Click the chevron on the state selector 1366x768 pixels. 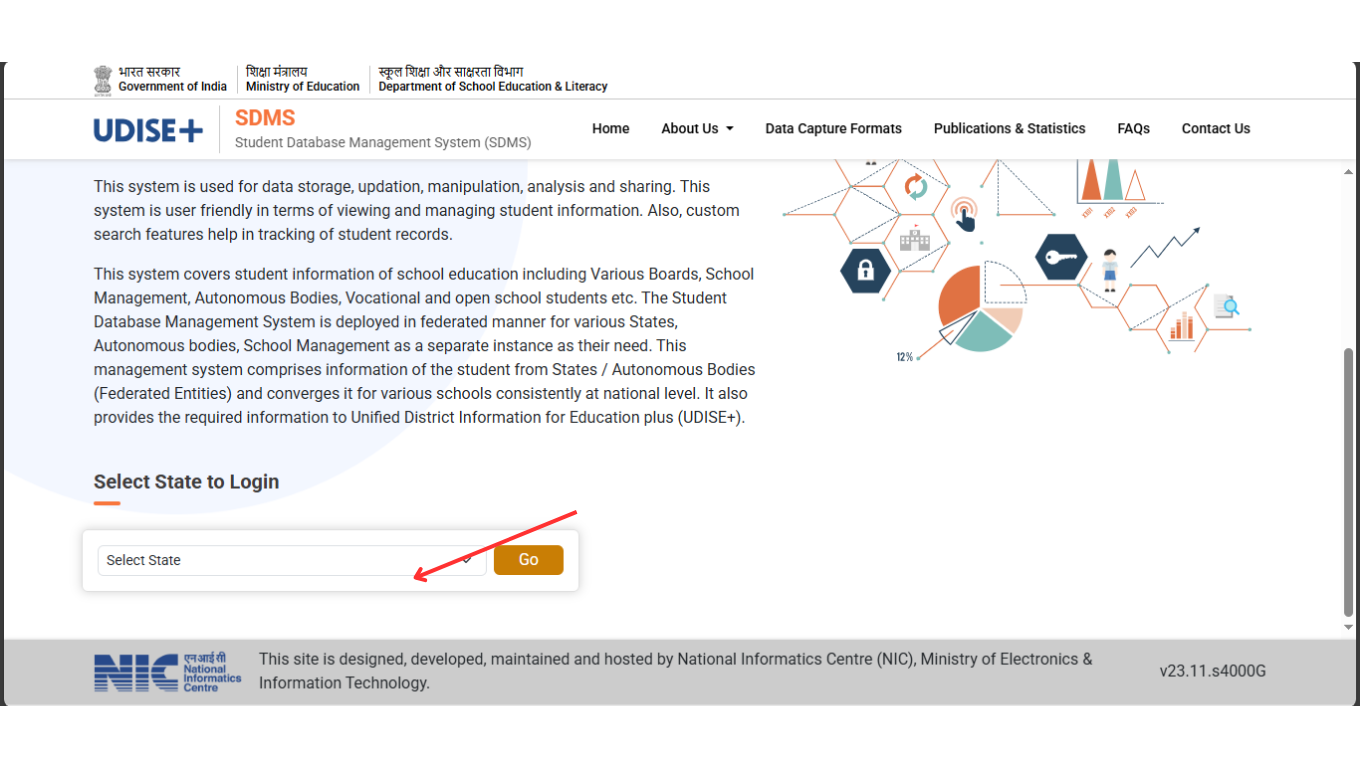coord(467,560)
